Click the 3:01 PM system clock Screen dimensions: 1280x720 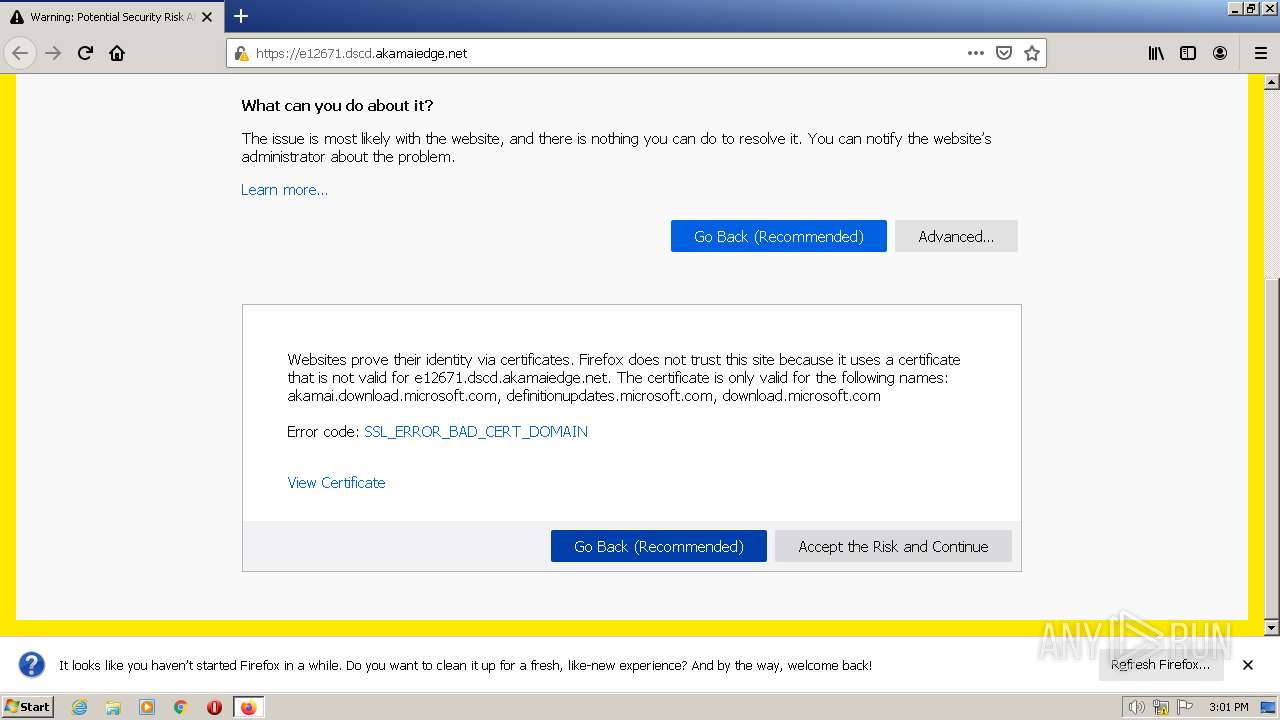pos(1228,707)
